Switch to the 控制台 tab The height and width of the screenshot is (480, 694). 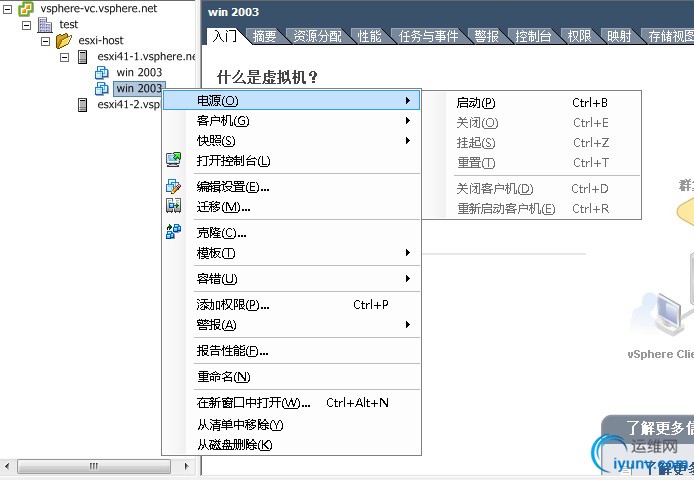[x=533, y=36]
